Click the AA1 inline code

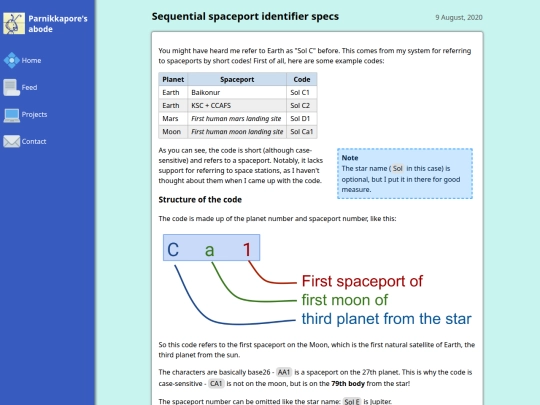(x=284, y=372)
